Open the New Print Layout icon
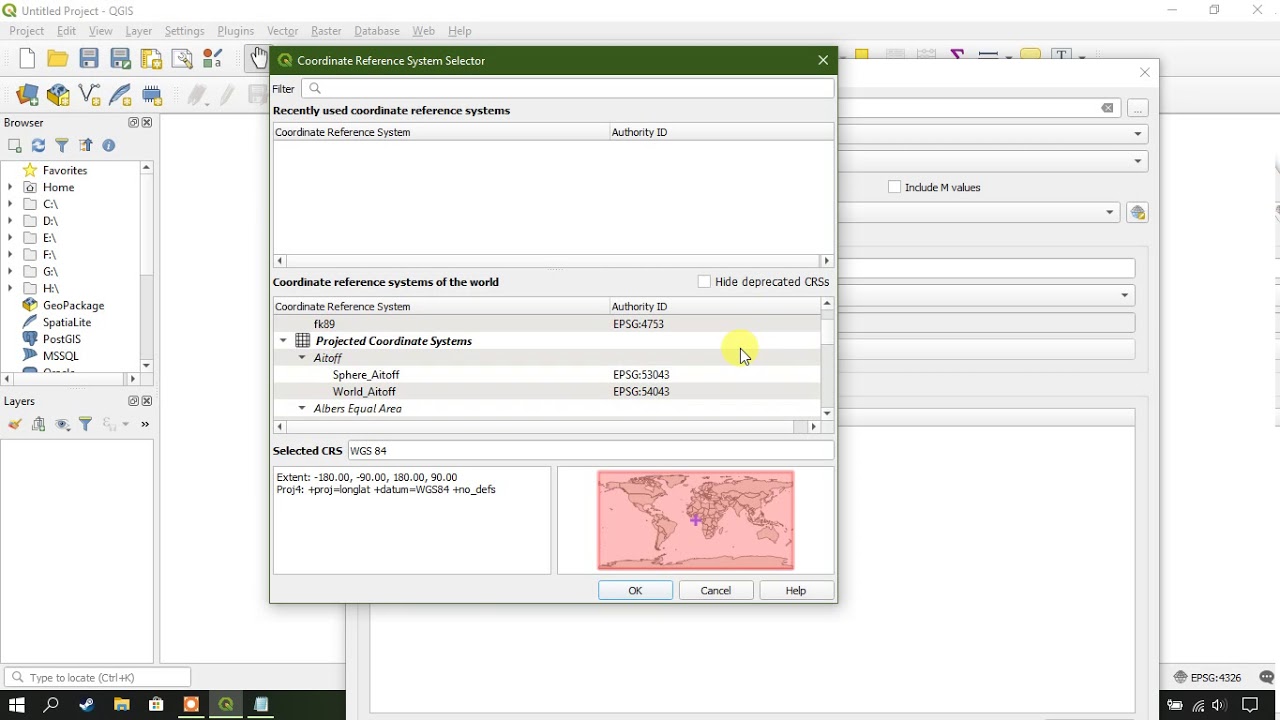 [152, 60]
